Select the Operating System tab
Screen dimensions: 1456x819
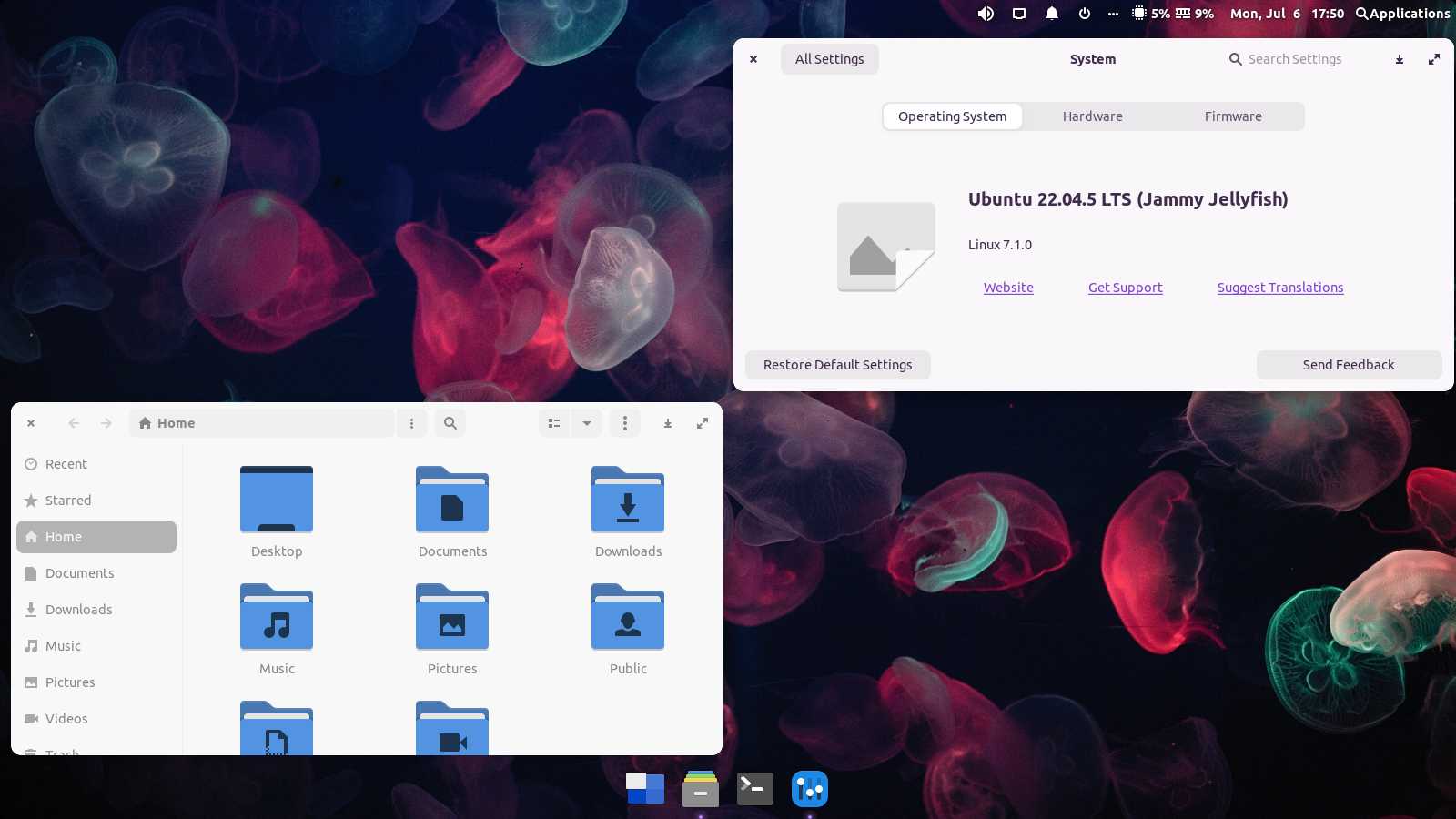(952, 116)
